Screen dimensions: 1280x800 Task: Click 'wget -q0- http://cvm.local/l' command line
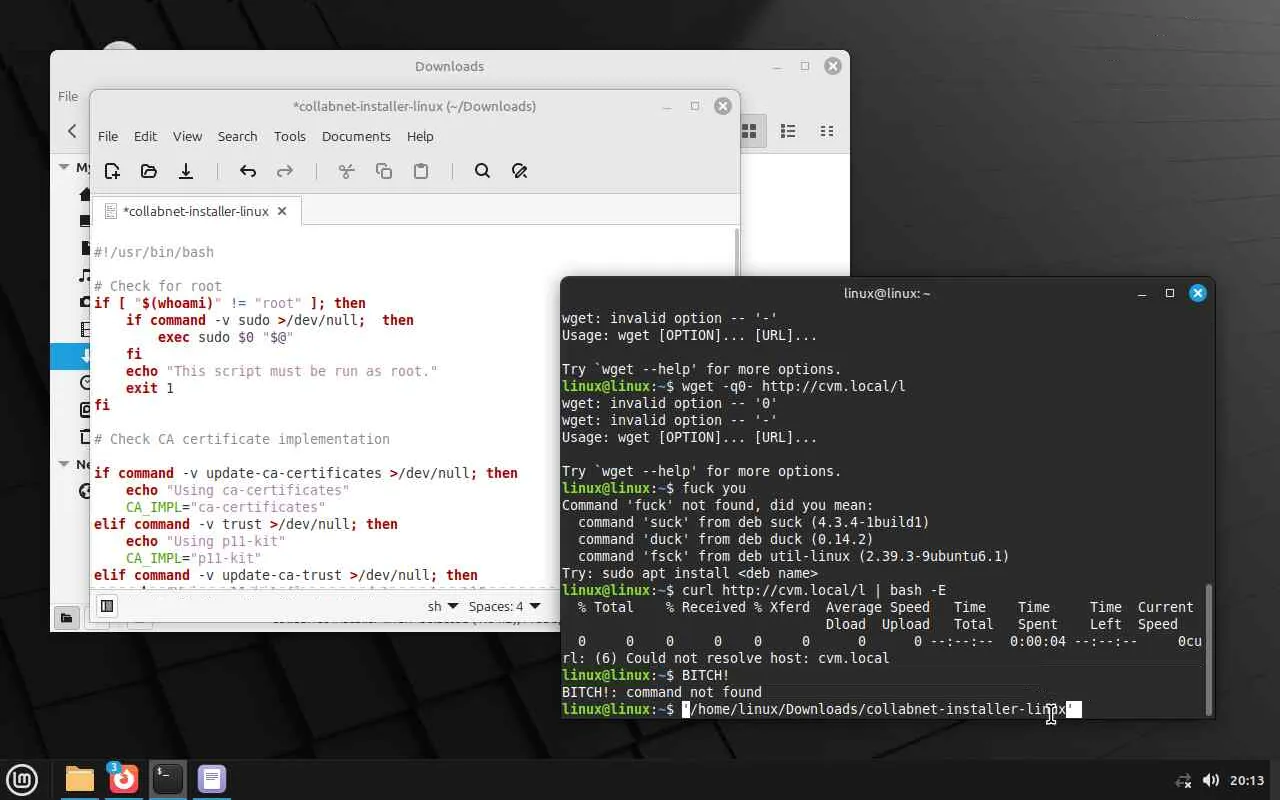point(794,386)
